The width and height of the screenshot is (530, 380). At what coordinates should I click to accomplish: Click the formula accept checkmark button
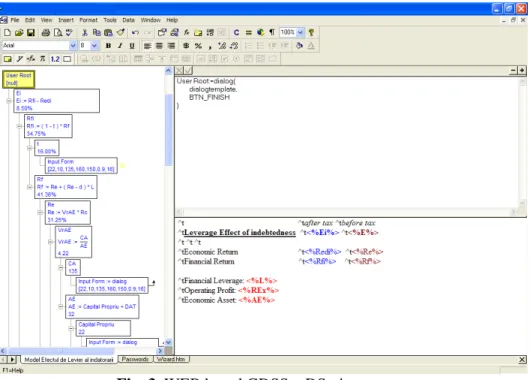coord(188,70)
